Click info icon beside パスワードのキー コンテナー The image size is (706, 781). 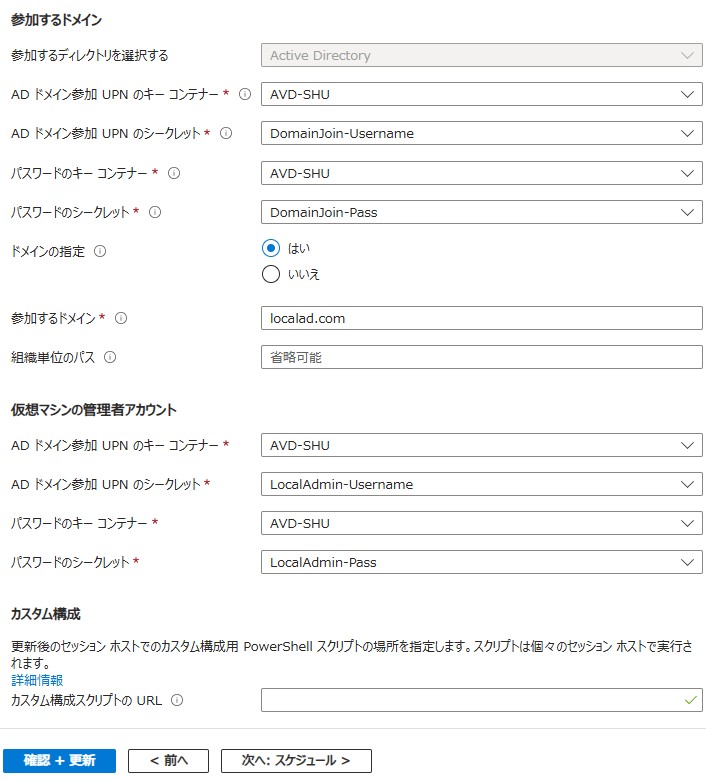coord(173,173)
